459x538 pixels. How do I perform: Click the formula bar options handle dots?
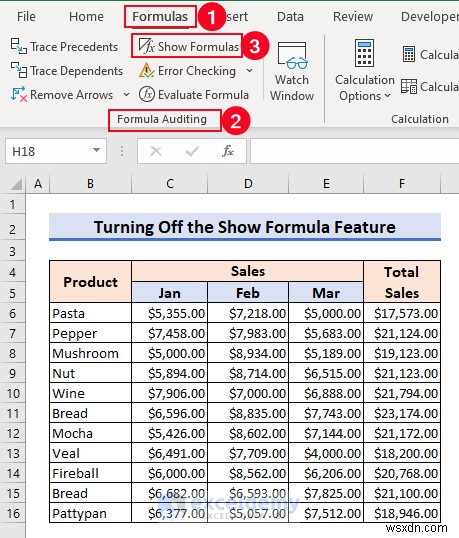click(122, 151)
